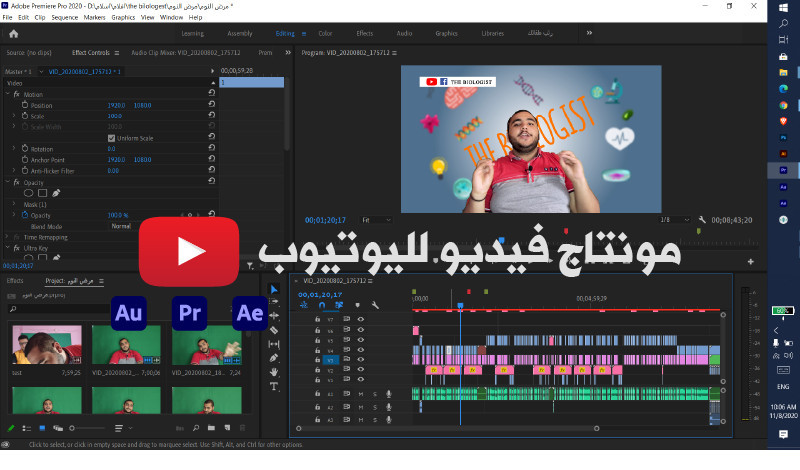800x470 pixels.
Task: Switch Project panel to Freeform View
Action: 58,428
